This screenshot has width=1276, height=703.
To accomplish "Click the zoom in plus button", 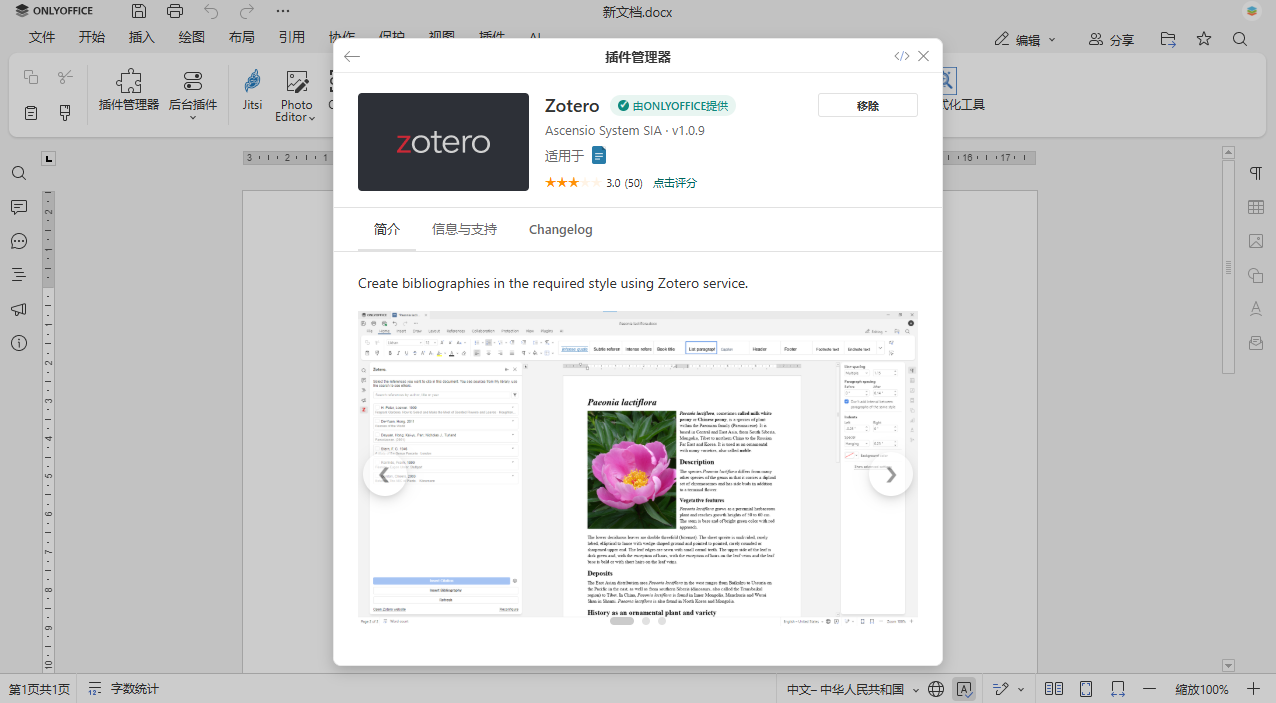I will pyautogui.click(x=1253, y=689).
